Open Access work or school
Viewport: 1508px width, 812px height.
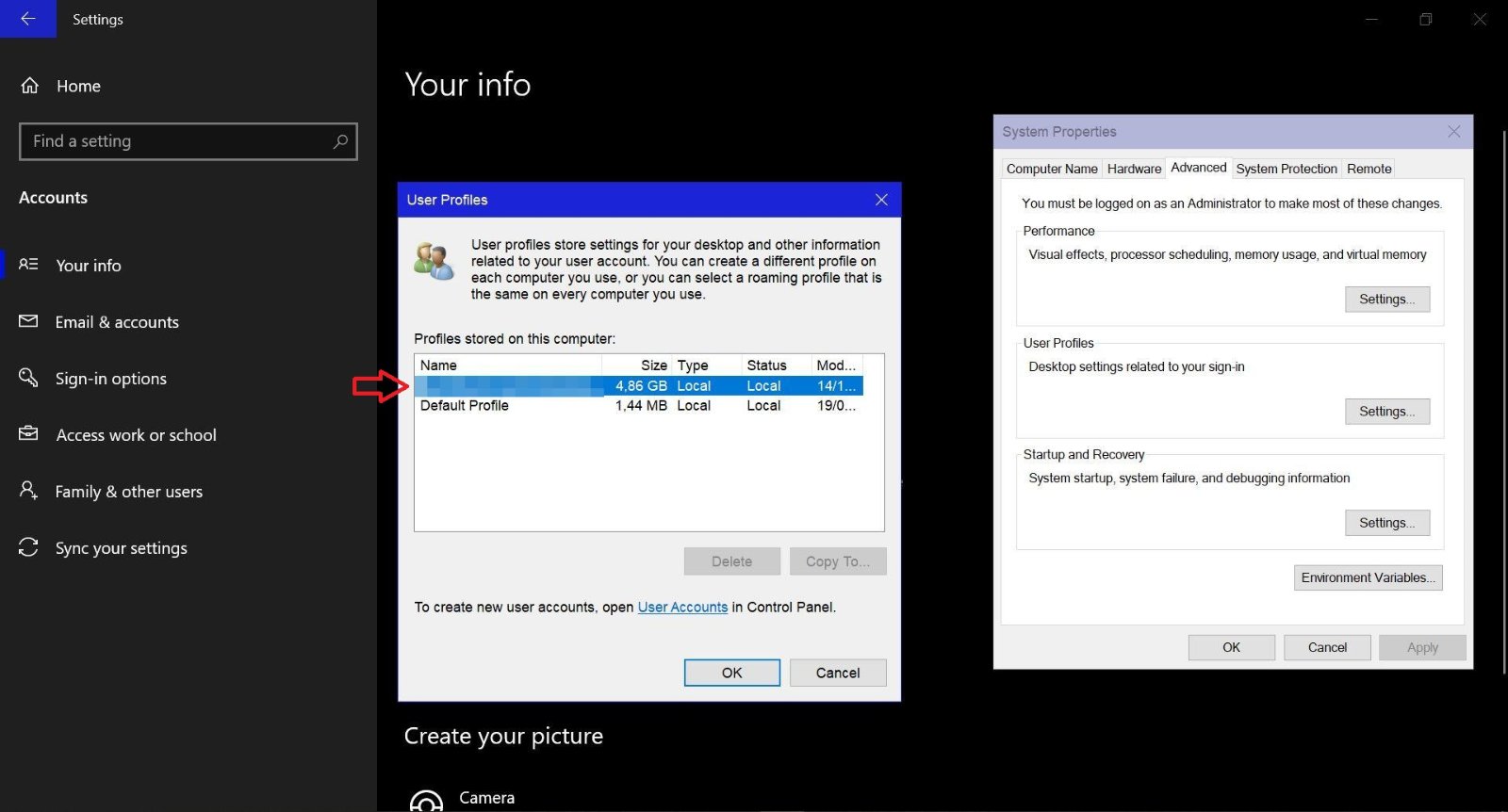pos(136,435)
